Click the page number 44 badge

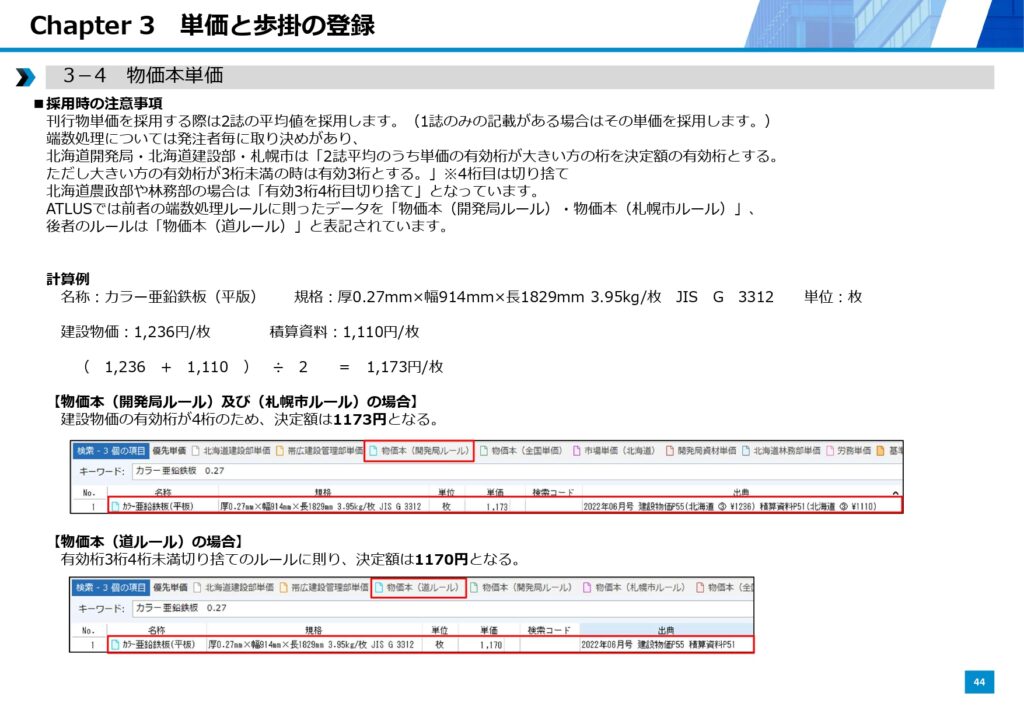[x=979, y=682]
